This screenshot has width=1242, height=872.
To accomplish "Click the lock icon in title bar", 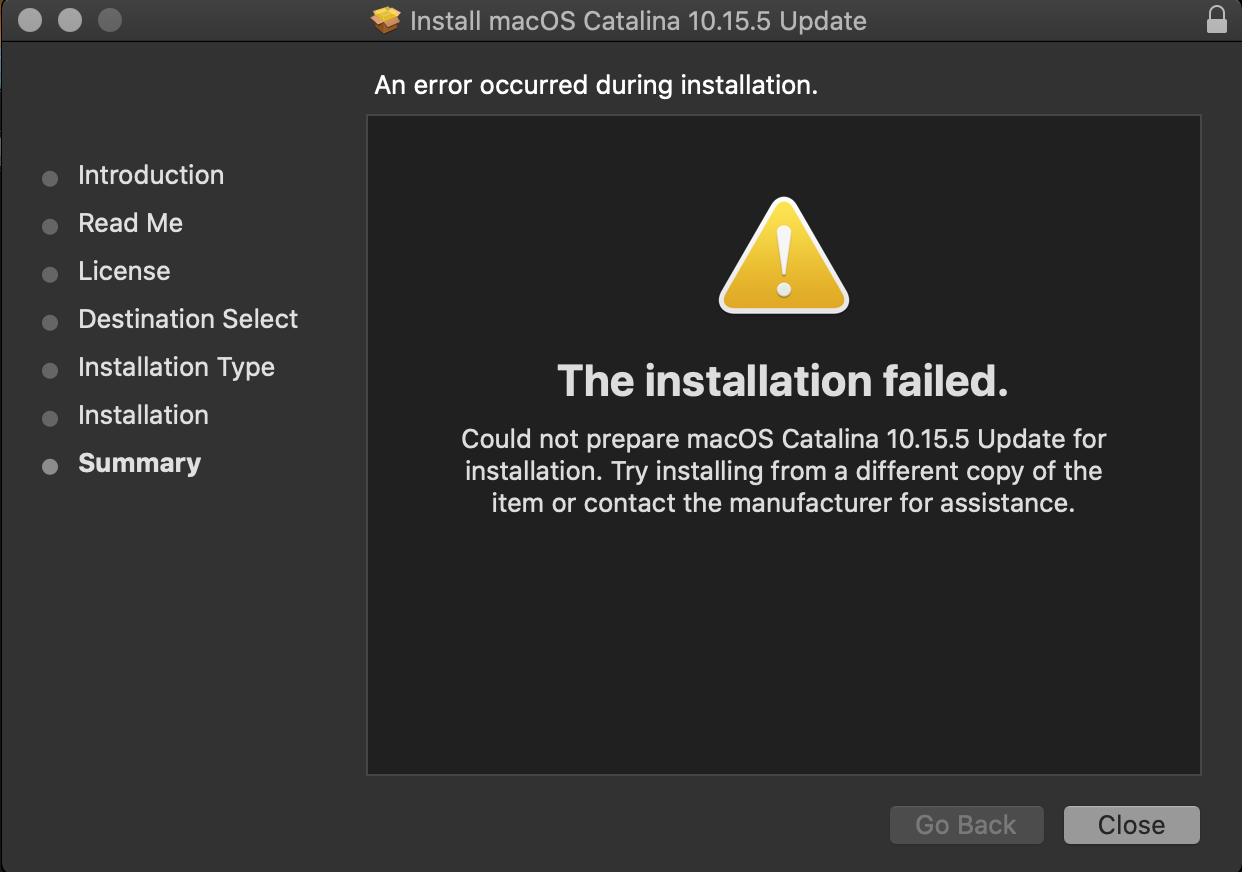I will click(1216, 20).
